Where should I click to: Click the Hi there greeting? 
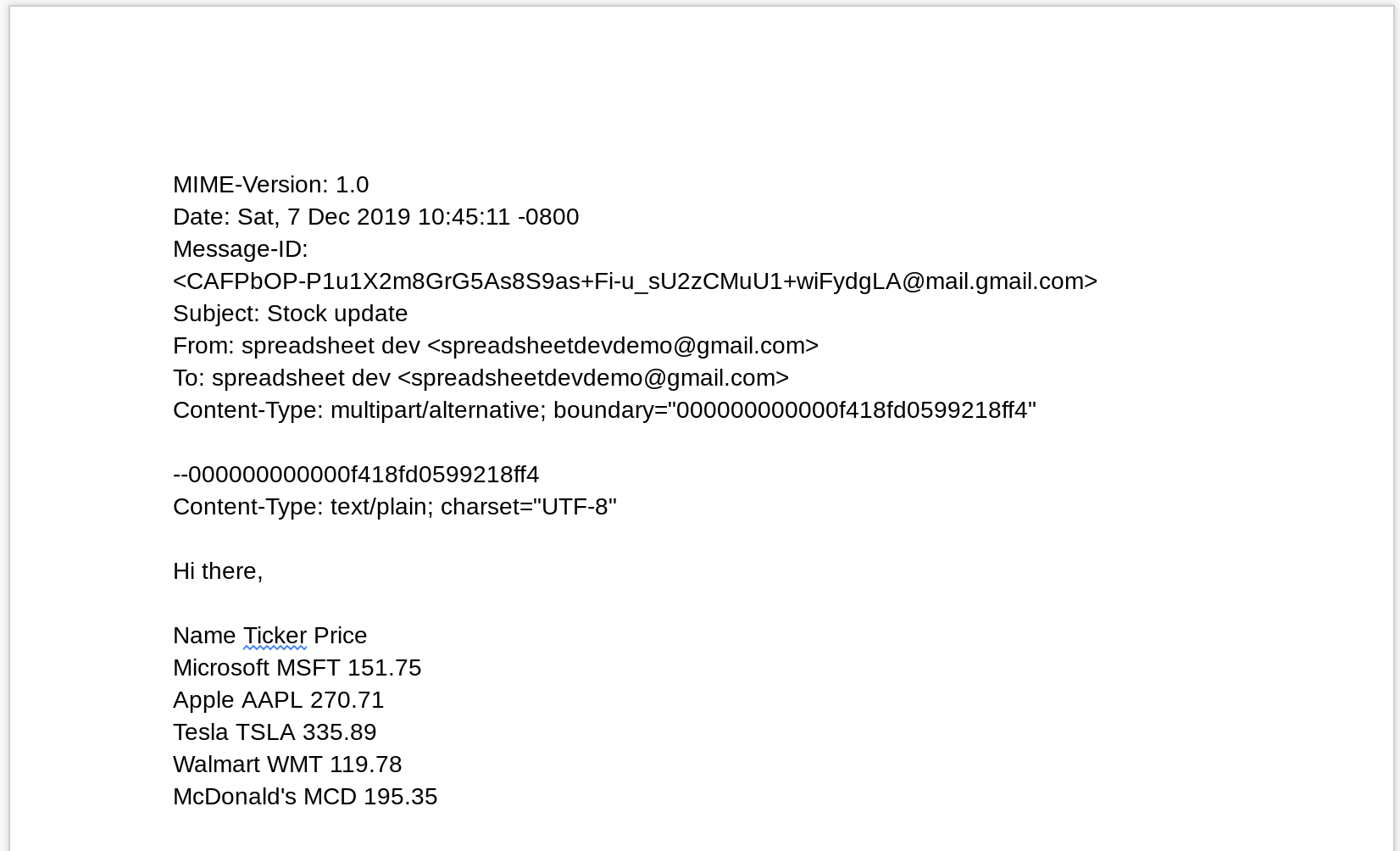[218, 571]
